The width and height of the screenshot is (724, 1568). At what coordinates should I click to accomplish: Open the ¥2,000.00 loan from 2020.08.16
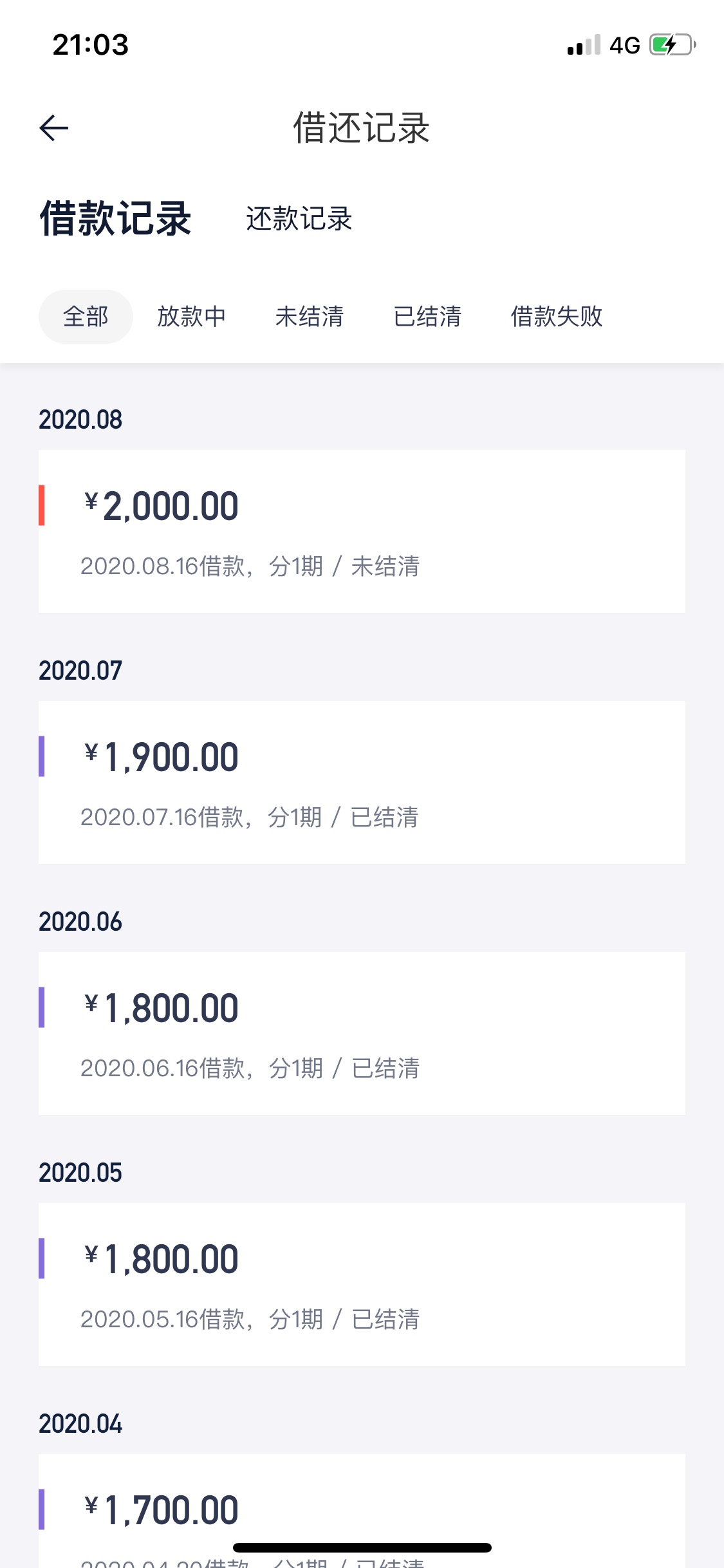tap(362, 532)
